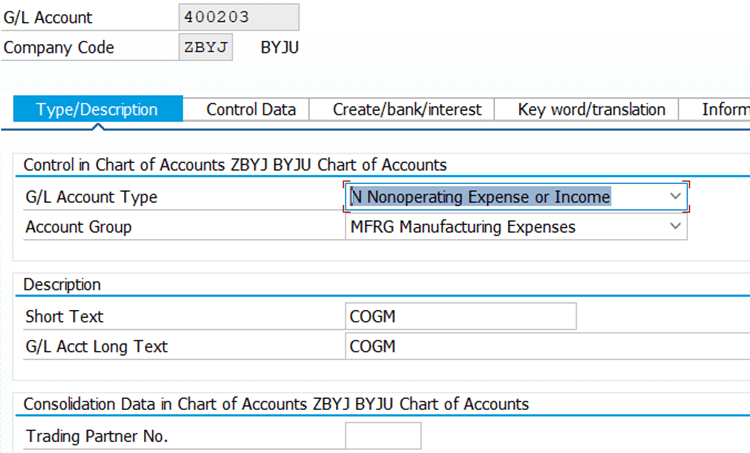Viewport: 750px width, 453px height.
Task: Open the Control Data tab
Action: (x=251, y=109)
